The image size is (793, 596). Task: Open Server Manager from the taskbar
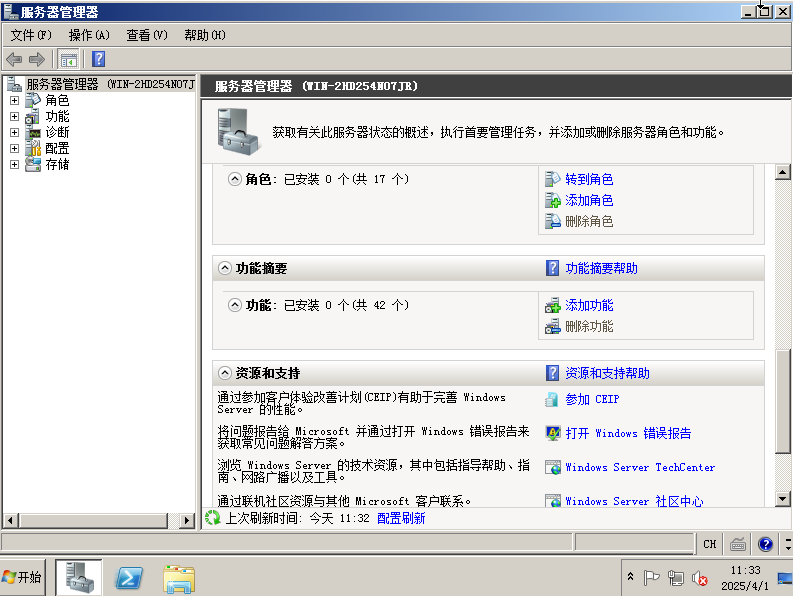(79, 577)
